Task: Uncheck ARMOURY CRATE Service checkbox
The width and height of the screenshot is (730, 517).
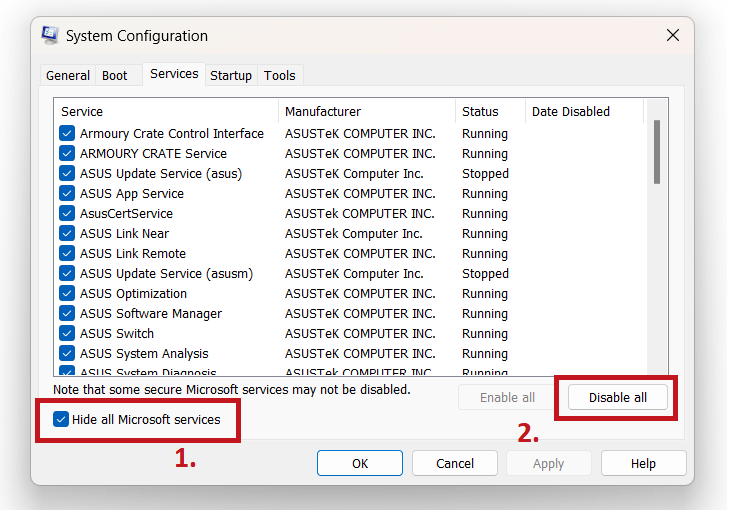Action: 67,154
